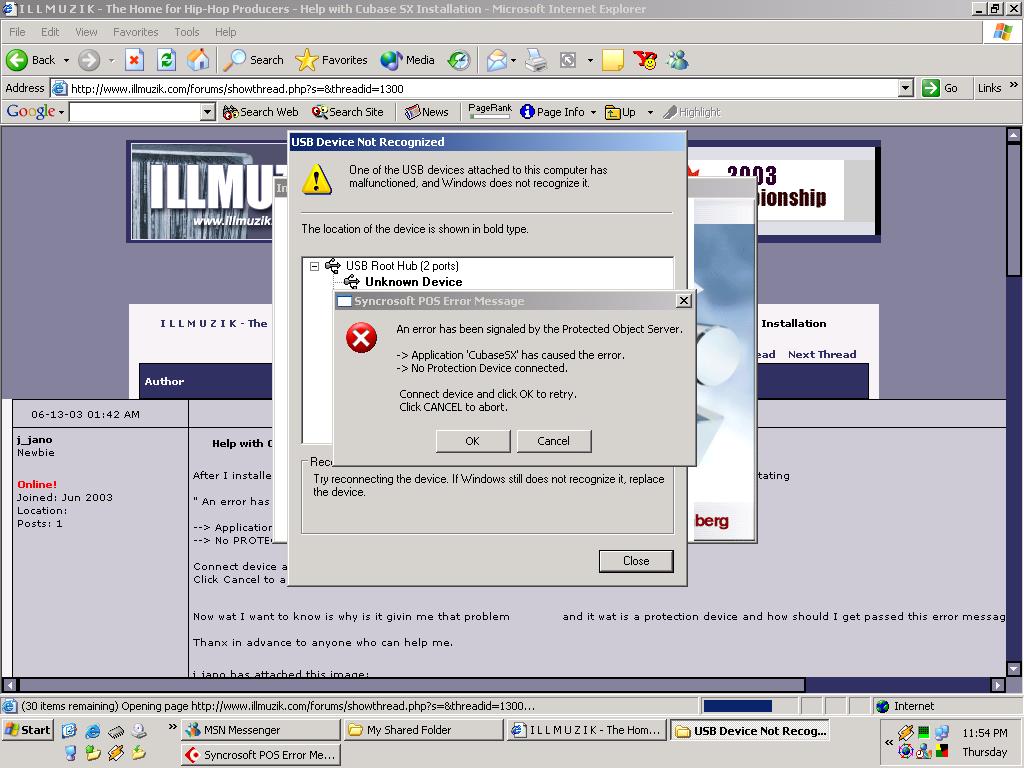Open the Favorites star in the toolbar
The height and width of the screenshot is (768, 1024).
(x=331, y=60)
